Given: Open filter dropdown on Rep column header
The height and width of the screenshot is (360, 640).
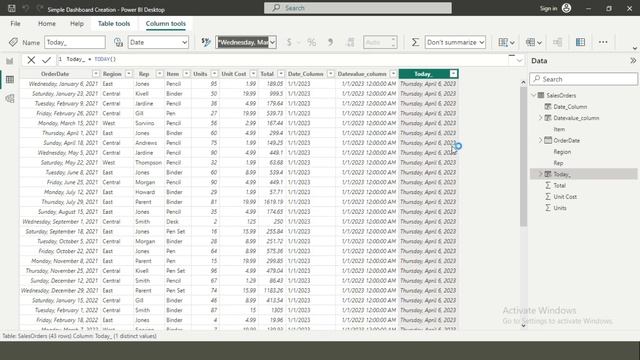Looking at the screenshot, I should [159, 74].
